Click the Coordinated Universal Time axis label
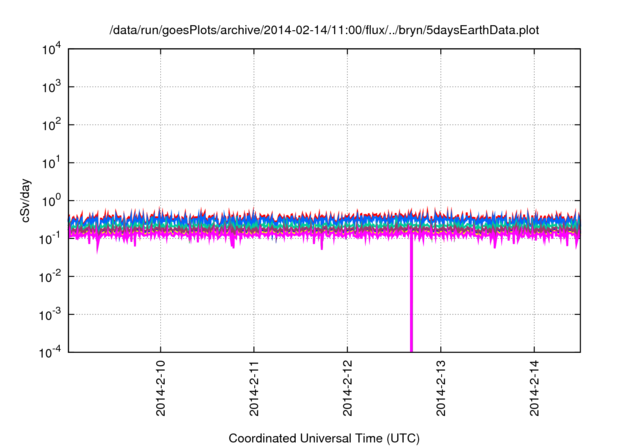This screenshot has height=448, width=640. pyautogui.click(x=325, y=438)
